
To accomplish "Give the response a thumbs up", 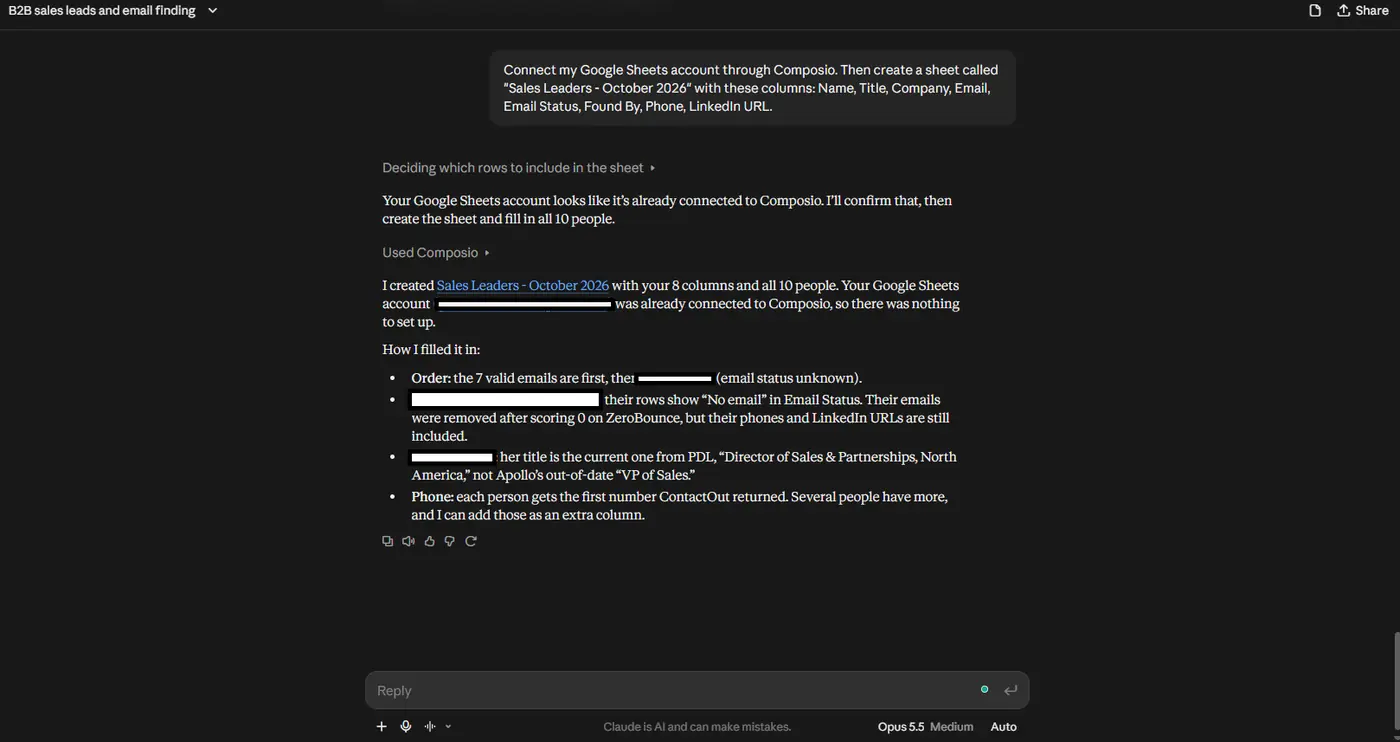I will pyautogui.click(x=429, y=541).
